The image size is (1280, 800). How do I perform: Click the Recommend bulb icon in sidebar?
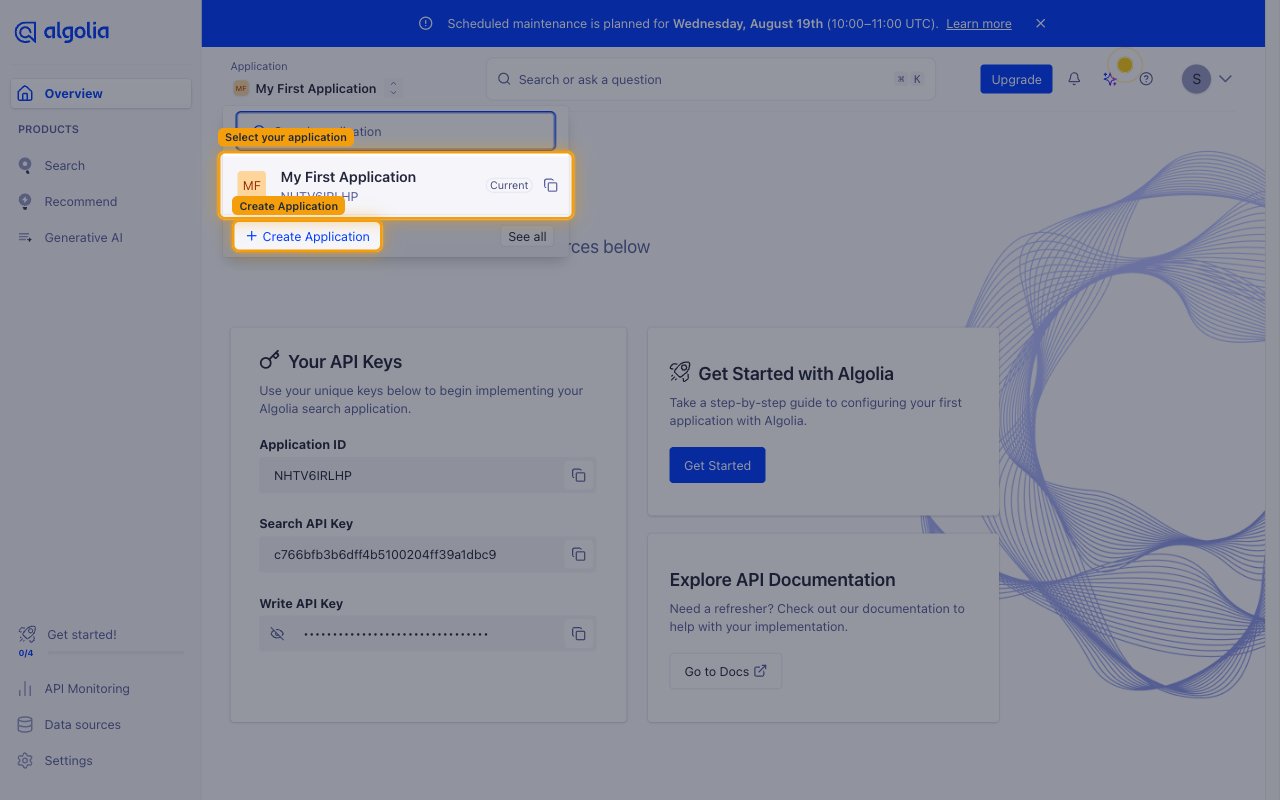(x=25, y=201)
